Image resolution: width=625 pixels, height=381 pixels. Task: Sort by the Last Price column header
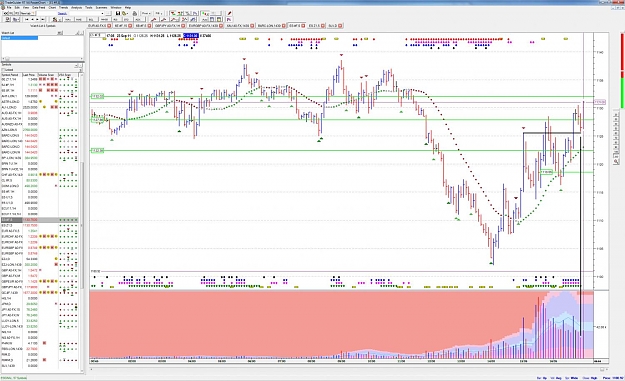[x=29, y=75]
